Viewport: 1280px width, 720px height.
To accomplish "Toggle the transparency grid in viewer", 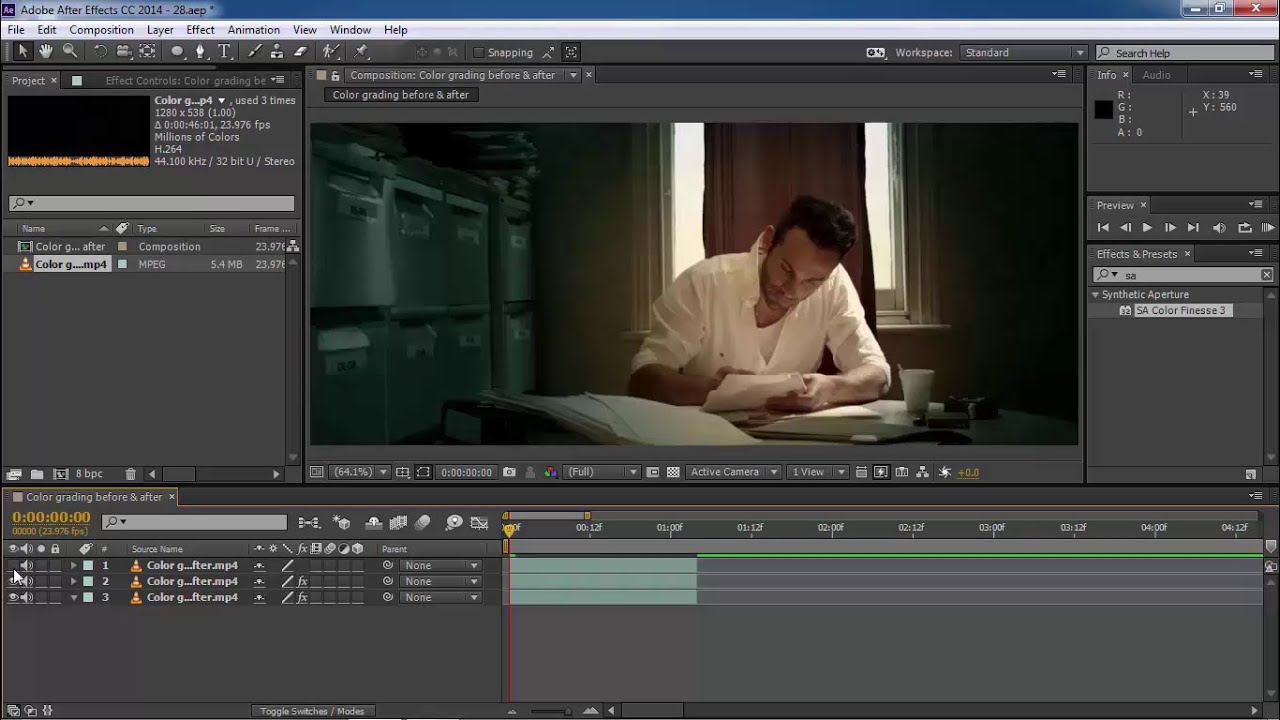I will click(x=673, y=472).
